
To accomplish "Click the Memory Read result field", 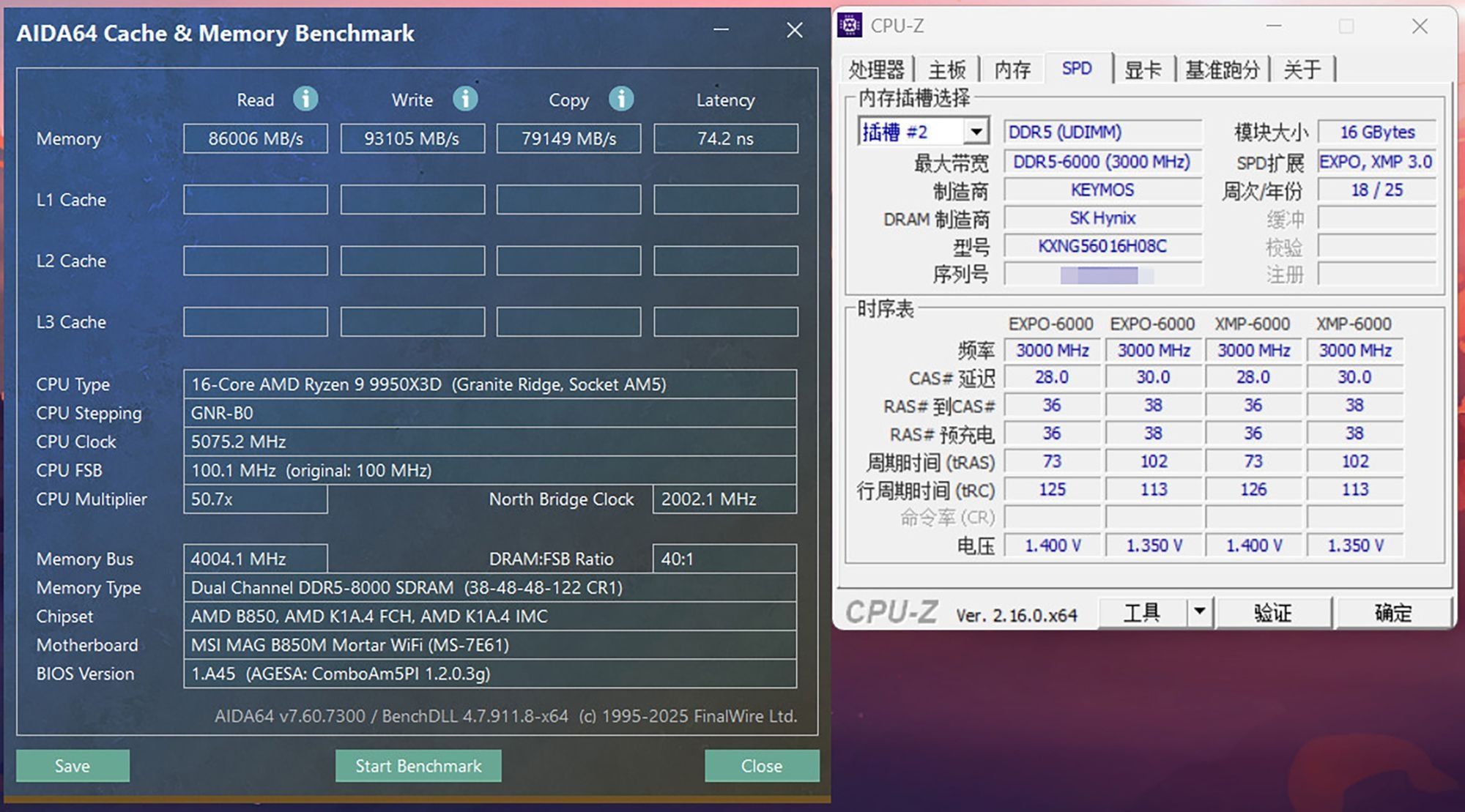I will (x=256, y=138).
